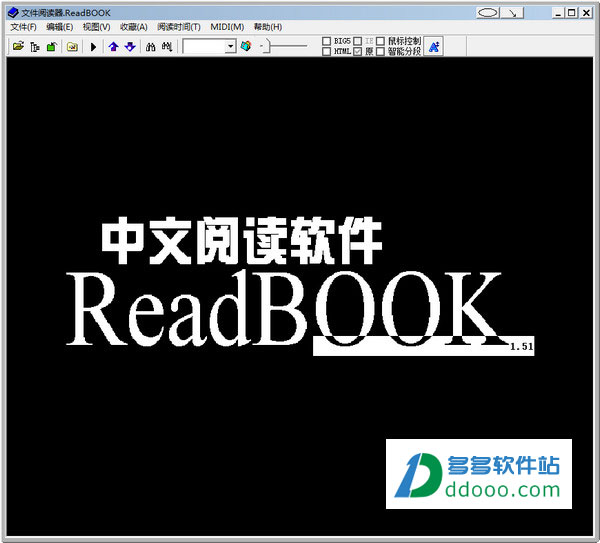Go to previous page with blue up arrow
This screenshot has width=600, height=543.
pos(113,47)
